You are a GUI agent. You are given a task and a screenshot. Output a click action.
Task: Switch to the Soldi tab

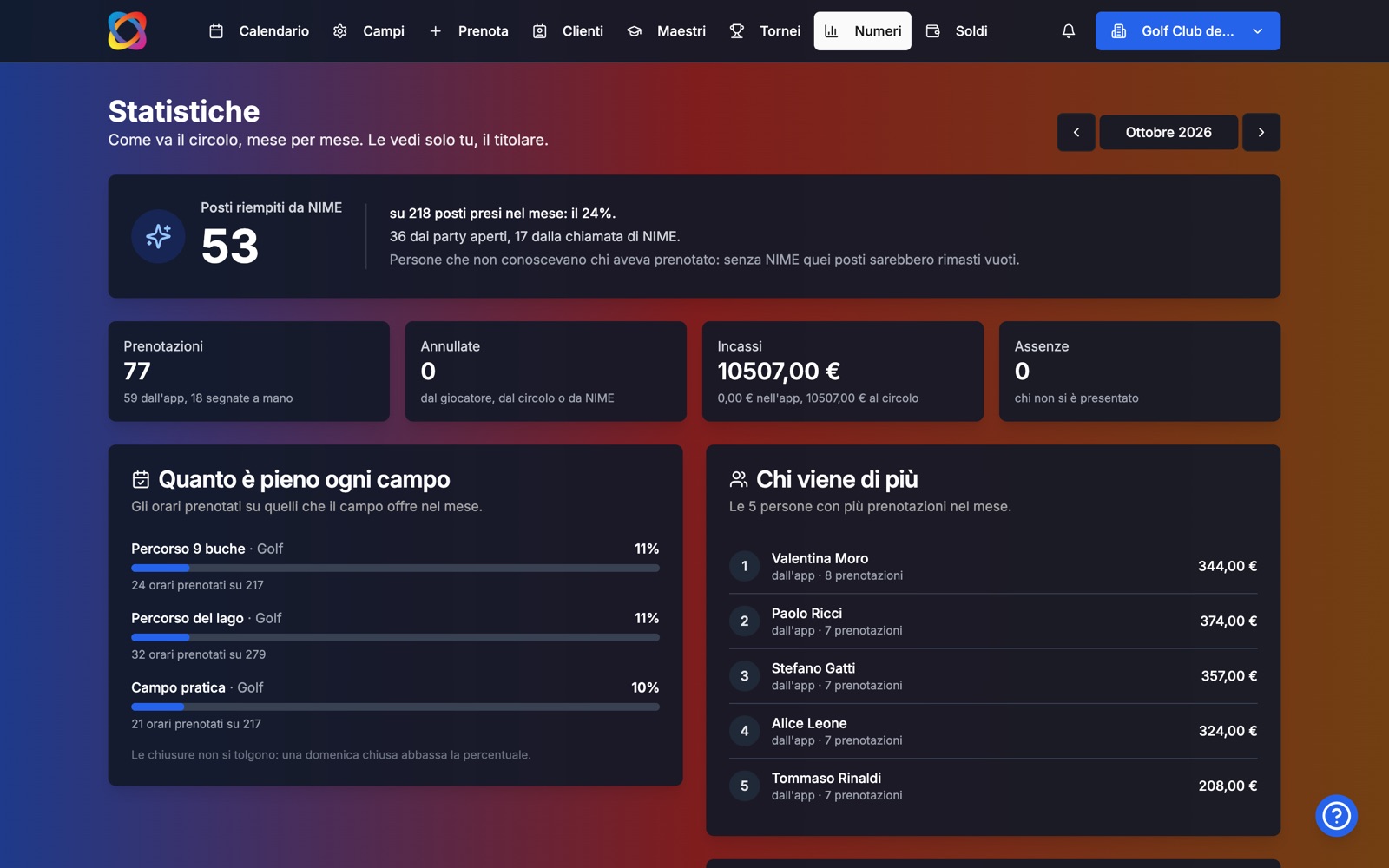coord(957,31)
